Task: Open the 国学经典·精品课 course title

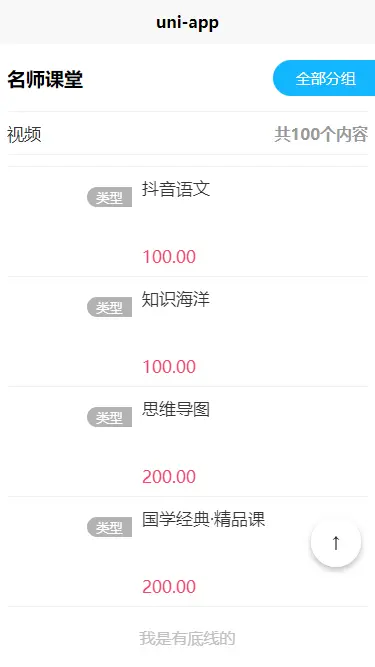Action: pos(204,519)
